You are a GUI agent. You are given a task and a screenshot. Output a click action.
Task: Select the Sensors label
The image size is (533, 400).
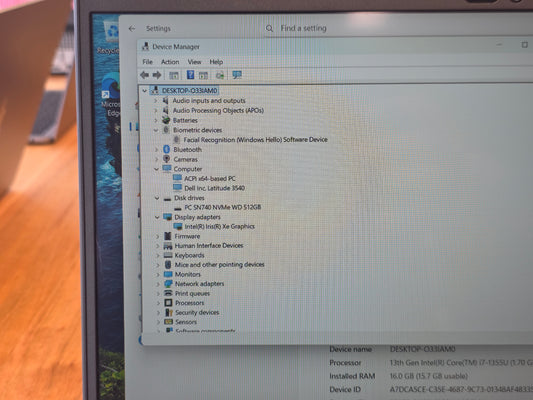(186, 322)
